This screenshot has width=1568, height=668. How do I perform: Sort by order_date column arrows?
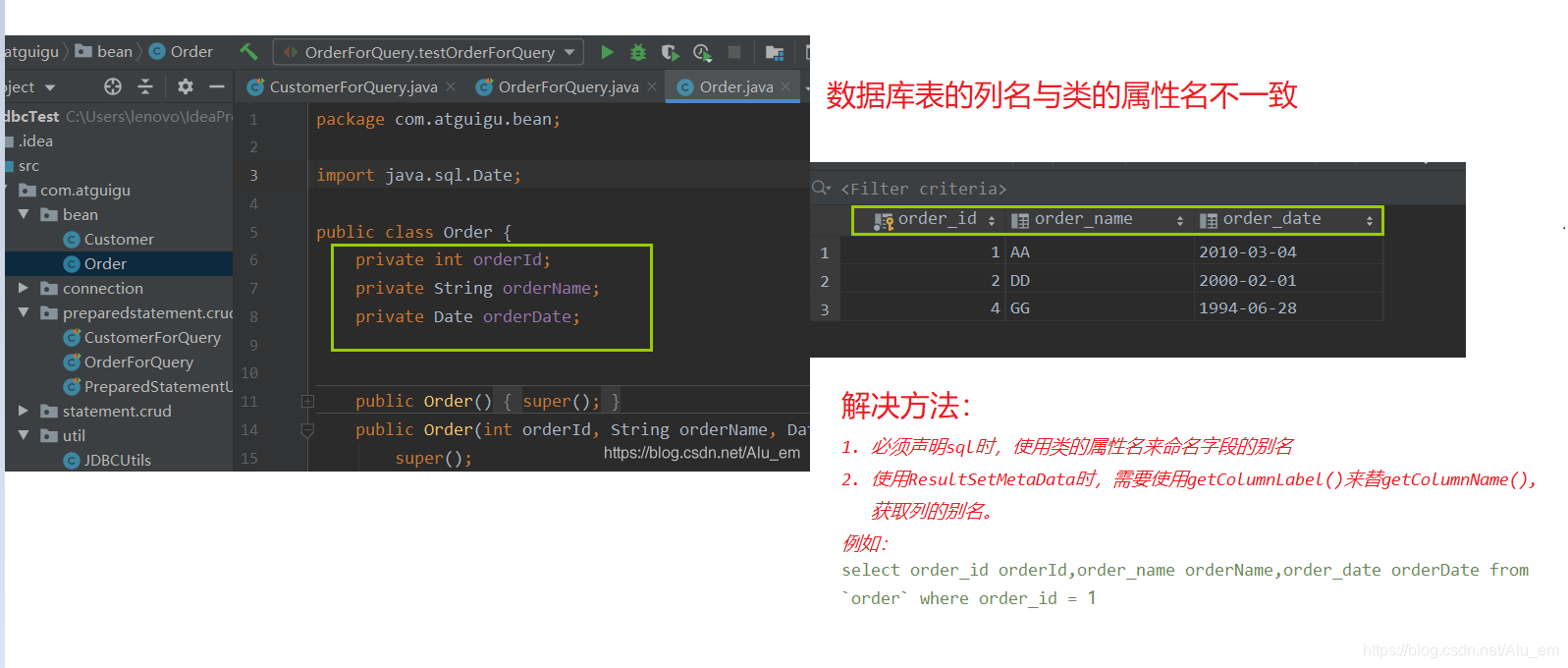click(x=1370, y=221)
